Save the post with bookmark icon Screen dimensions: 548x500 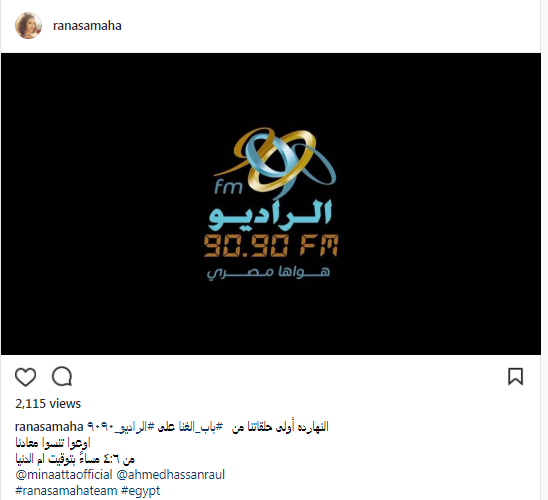(515, 377)
